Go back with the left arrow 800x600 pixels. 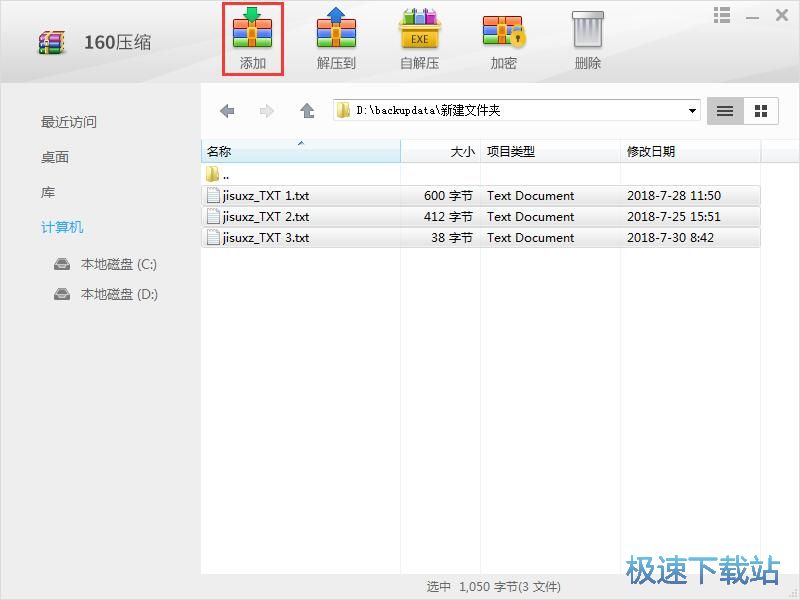click(x=227, y=111)
